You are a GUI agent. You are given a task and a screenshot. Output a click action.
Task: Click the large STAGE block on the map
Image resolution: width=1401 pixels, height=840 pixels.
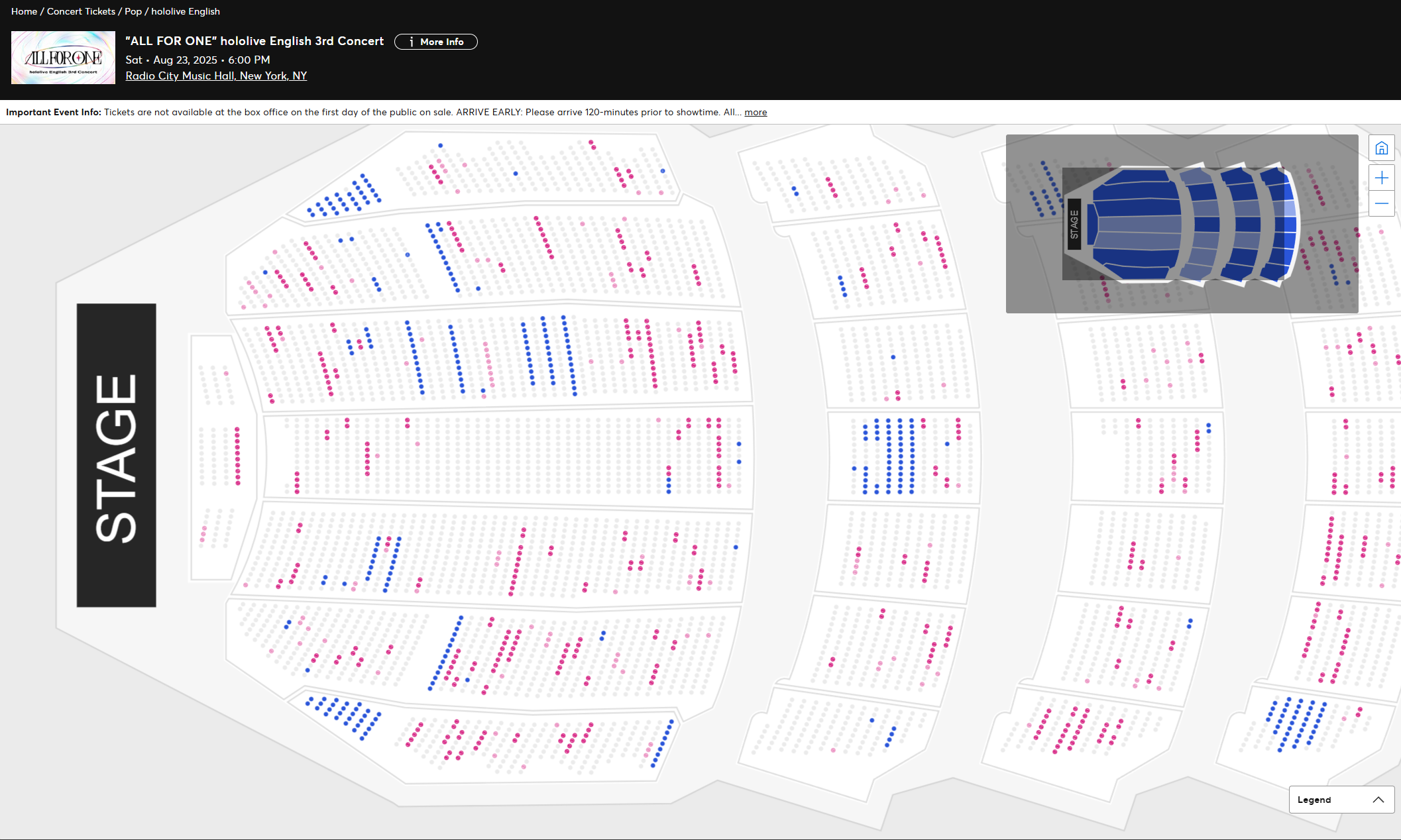point(116,455)
